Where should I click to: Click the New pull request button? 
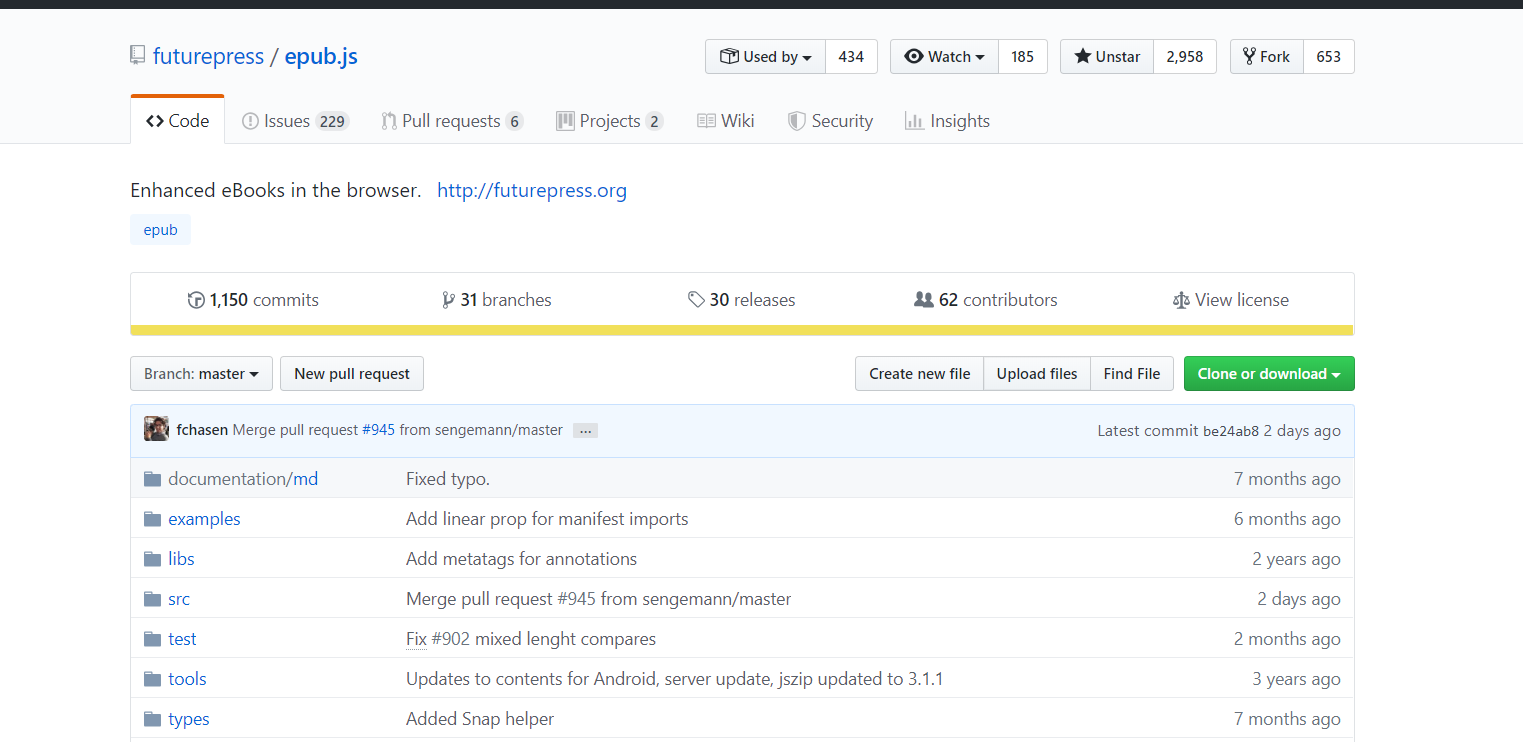352,374
